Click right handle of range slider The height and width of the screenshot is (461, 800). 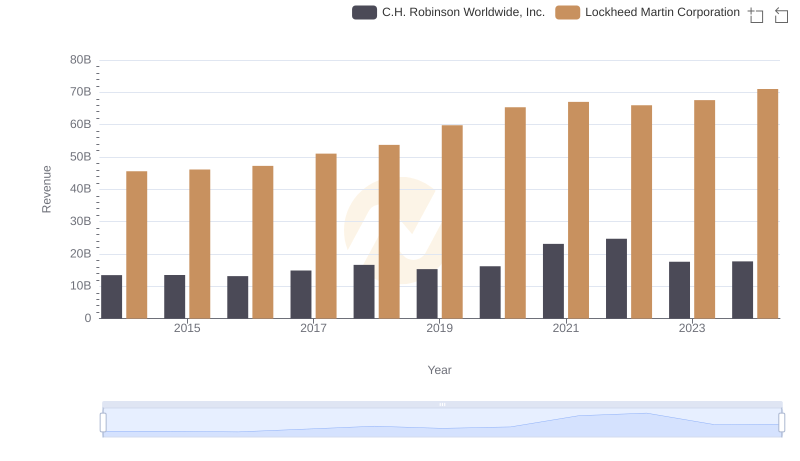[782, 423]
